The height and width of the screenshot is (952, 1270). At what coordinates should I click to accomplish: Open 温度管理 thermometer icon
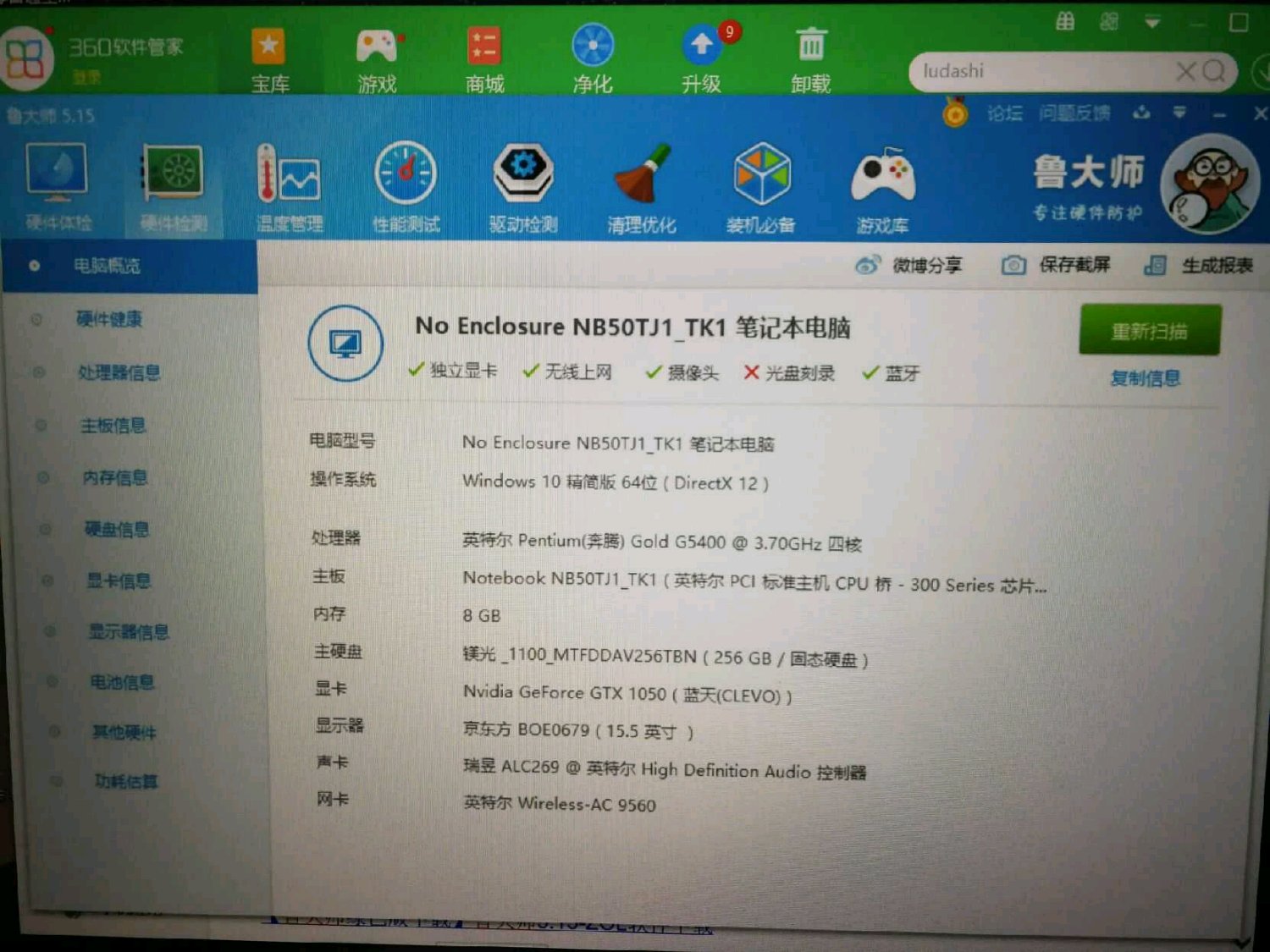click(290, 186)
